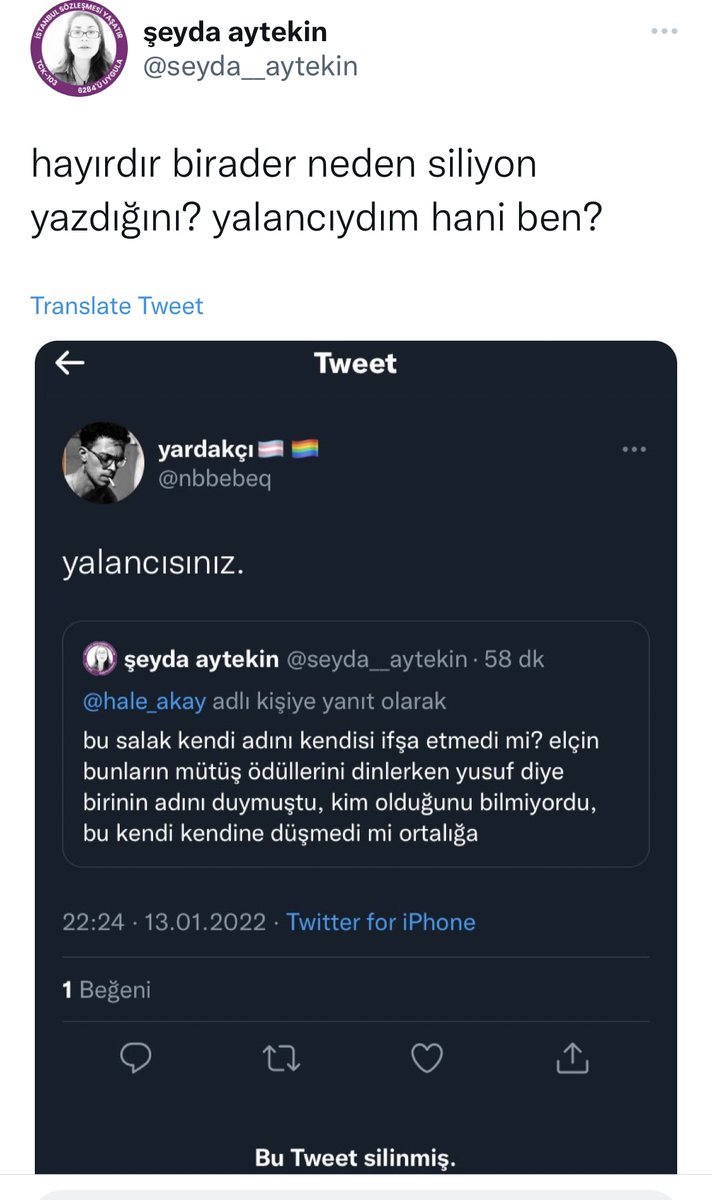
Task: Open the quoted tweet text box
Action: (x=356, y=744)
